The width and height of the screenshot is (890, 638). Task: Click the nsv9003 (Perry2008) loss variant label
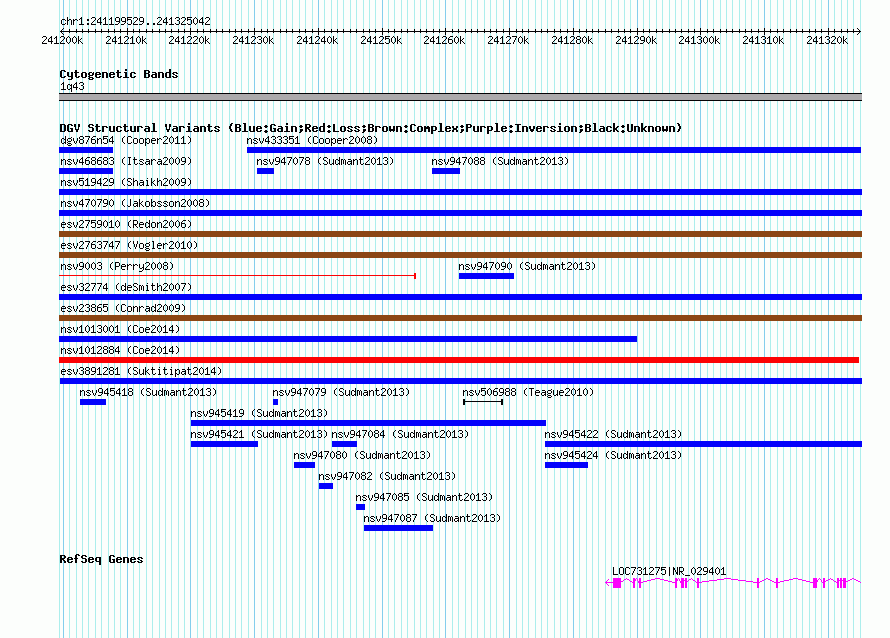pos(117,266)
